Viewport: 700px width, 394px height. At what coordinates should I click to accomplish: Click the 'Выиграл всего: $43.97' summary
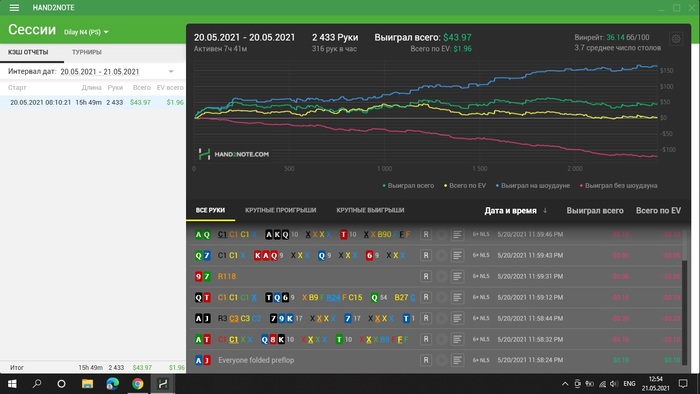[423, 37]
